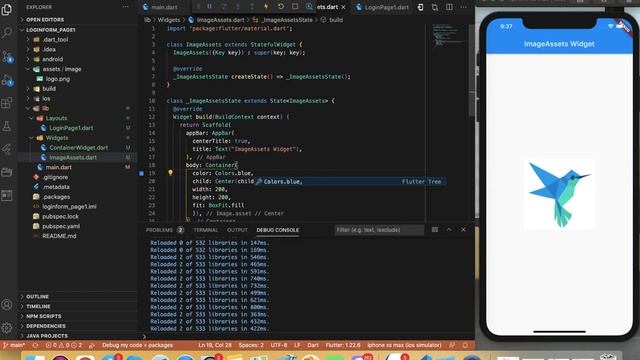Viewport: 640px width, 360px height.
Task: Open the Dart DevTools inspector icon
Action: pyautogui.click(x=309, y=7)
